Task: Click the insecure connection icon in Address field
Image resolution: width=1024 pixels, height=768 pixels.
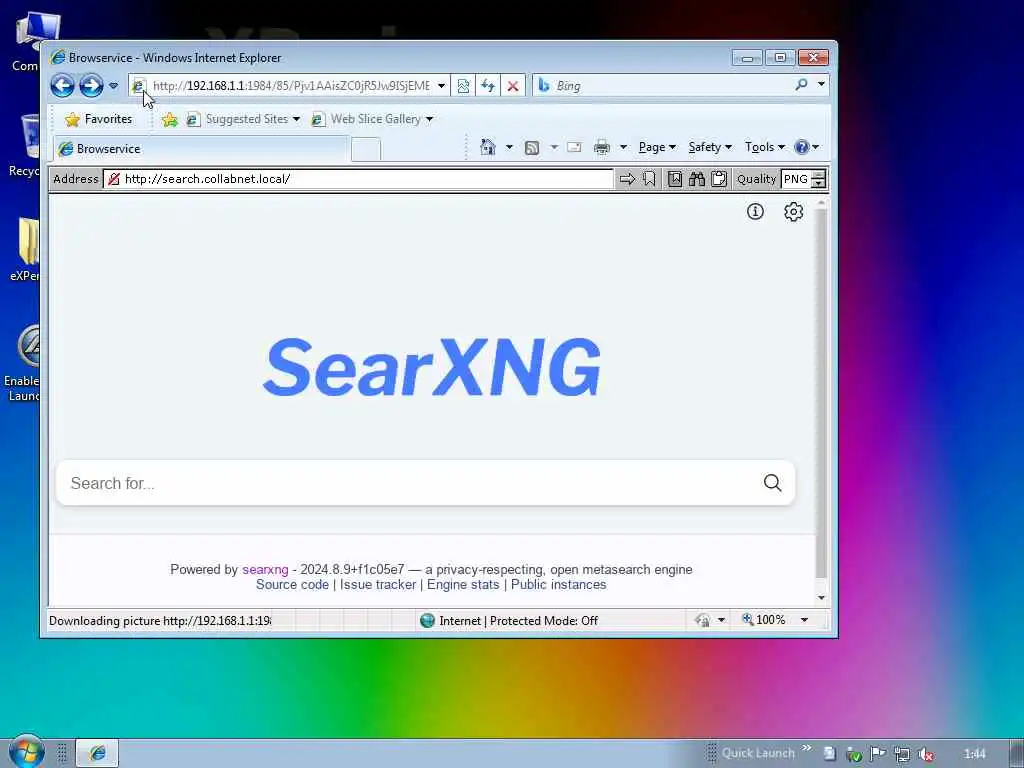Action: pos(114,179)
